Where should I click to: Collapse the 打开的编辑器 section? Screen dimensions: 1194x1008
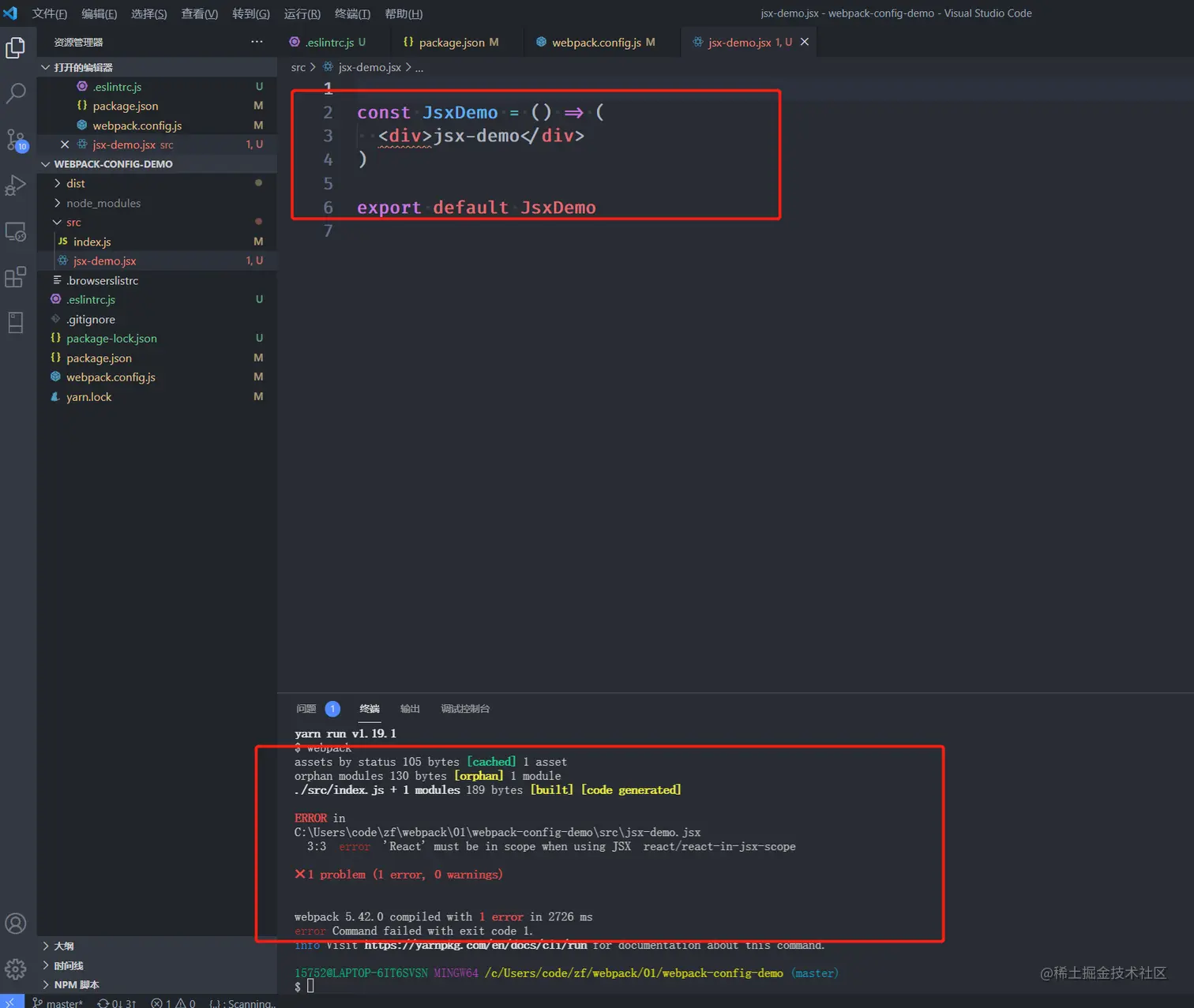pyautogui.click(x=157, y=67)
